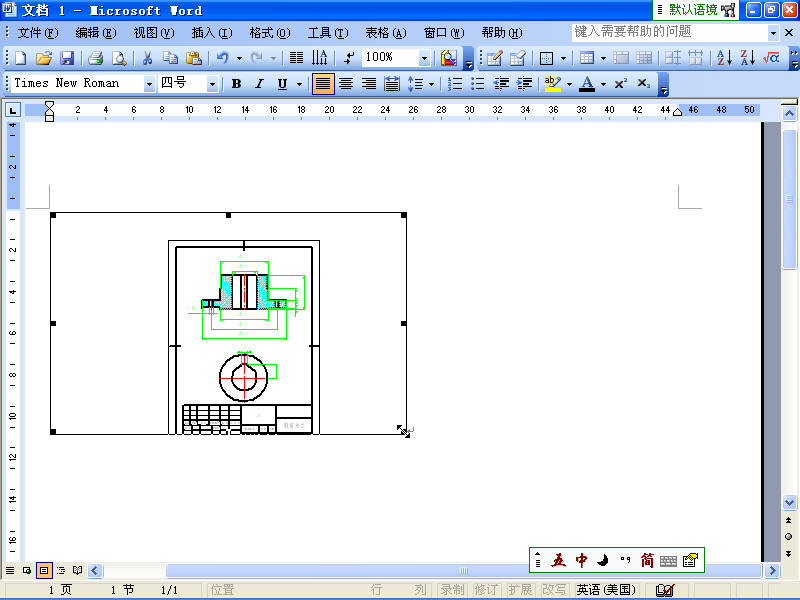Expand the font size 四号 dropdown

click(x=212, y=84)
